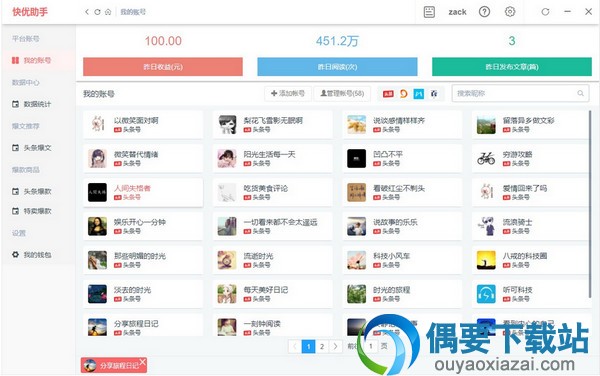Click the reload icon beside the back arrow

point(97,12)
